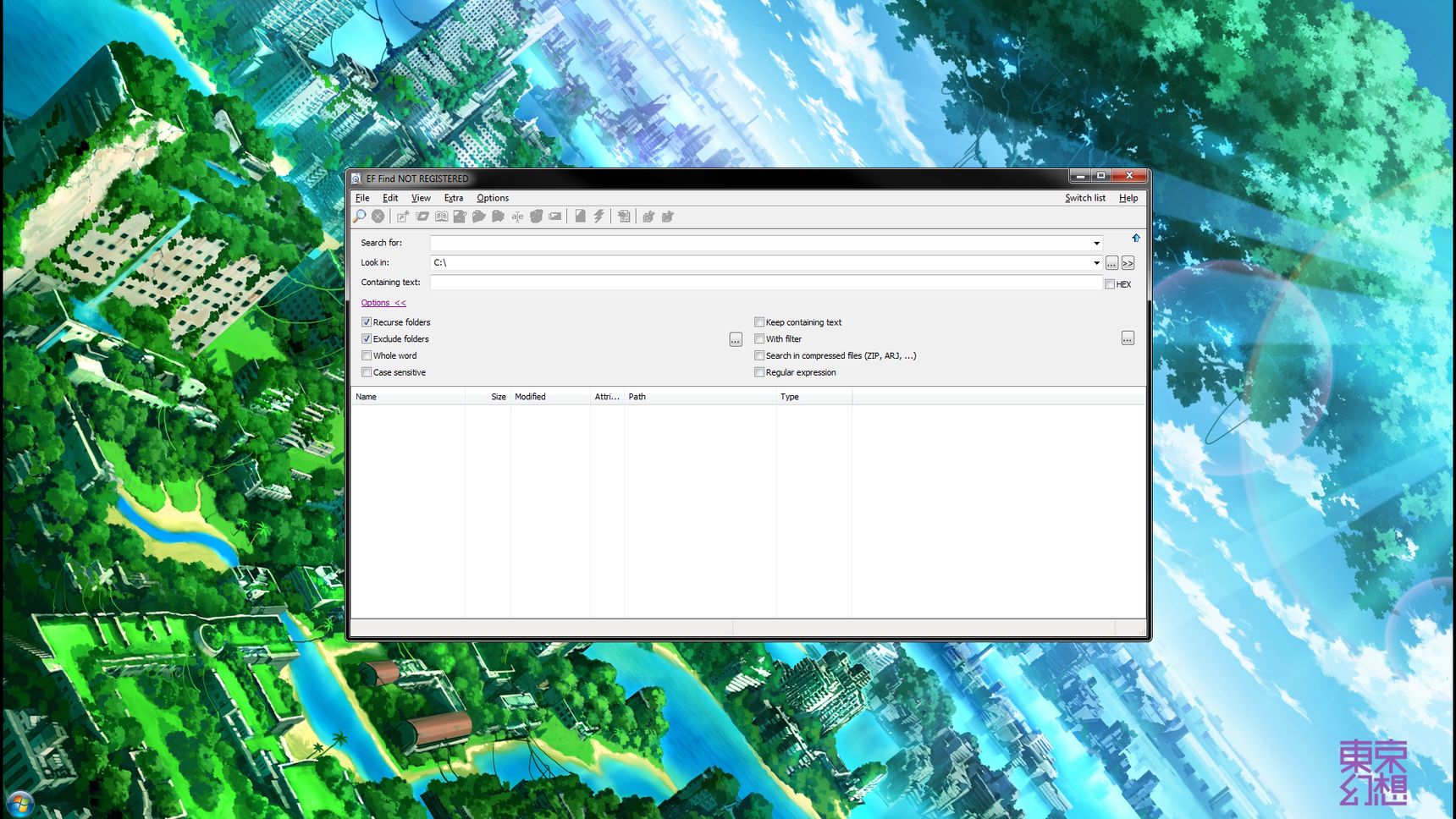Viewport: 1456px width, 819px height.
Task: Open the Edit menu
Action: click(x=390, y=198)
